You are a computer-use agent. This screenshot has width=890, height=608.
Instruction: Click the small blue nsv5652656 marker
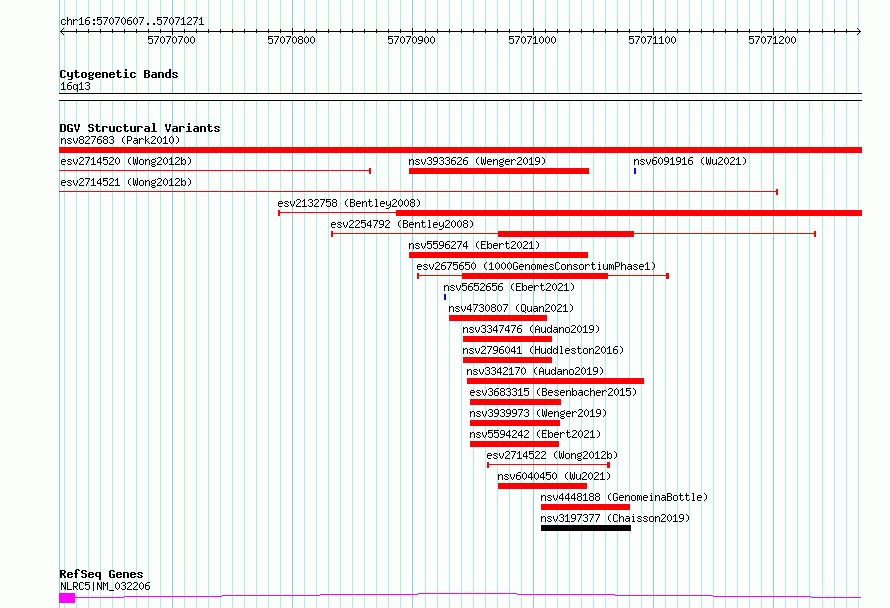(445, 297)
